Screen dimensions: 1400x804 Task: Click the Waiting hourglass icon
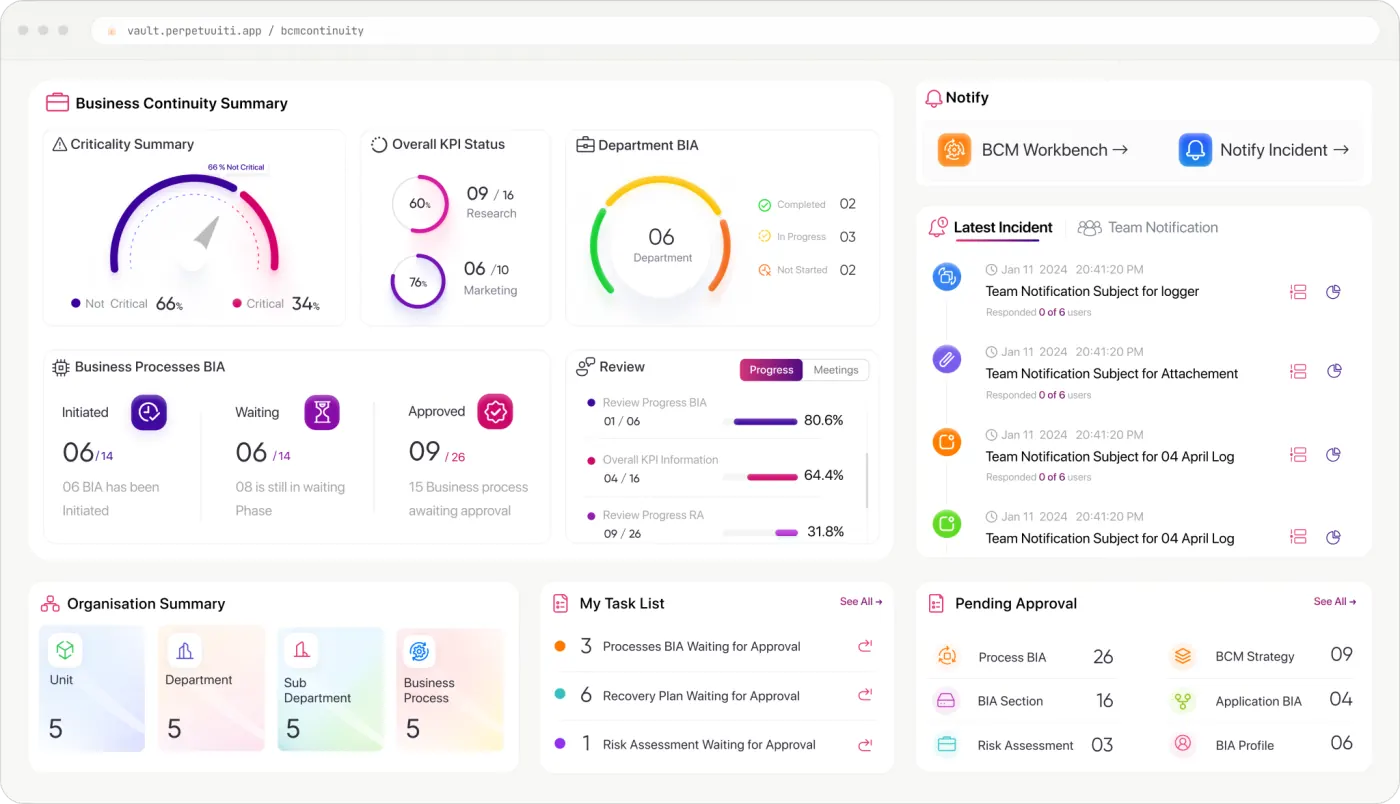(x=322, y=412)
